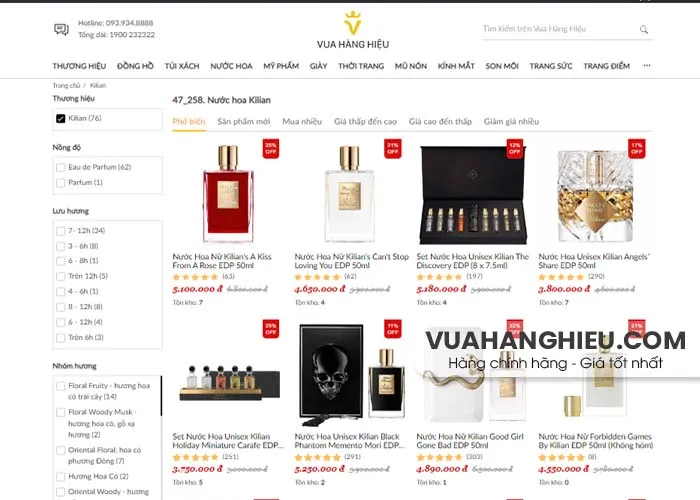
Task: Tick the Floral Fruity scent group checkbox
Action: pos(61,386)
